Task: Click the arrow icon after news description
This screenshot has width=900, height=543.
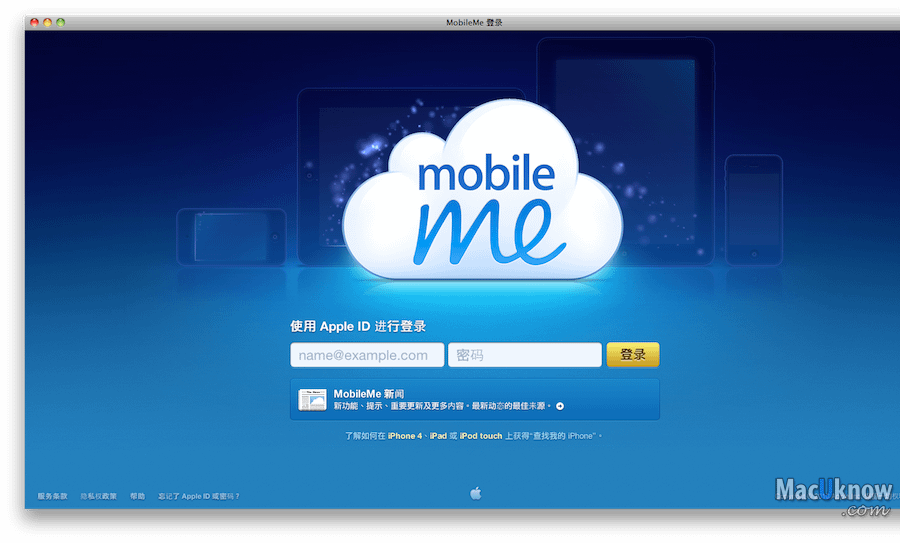Action: [560, 406]
